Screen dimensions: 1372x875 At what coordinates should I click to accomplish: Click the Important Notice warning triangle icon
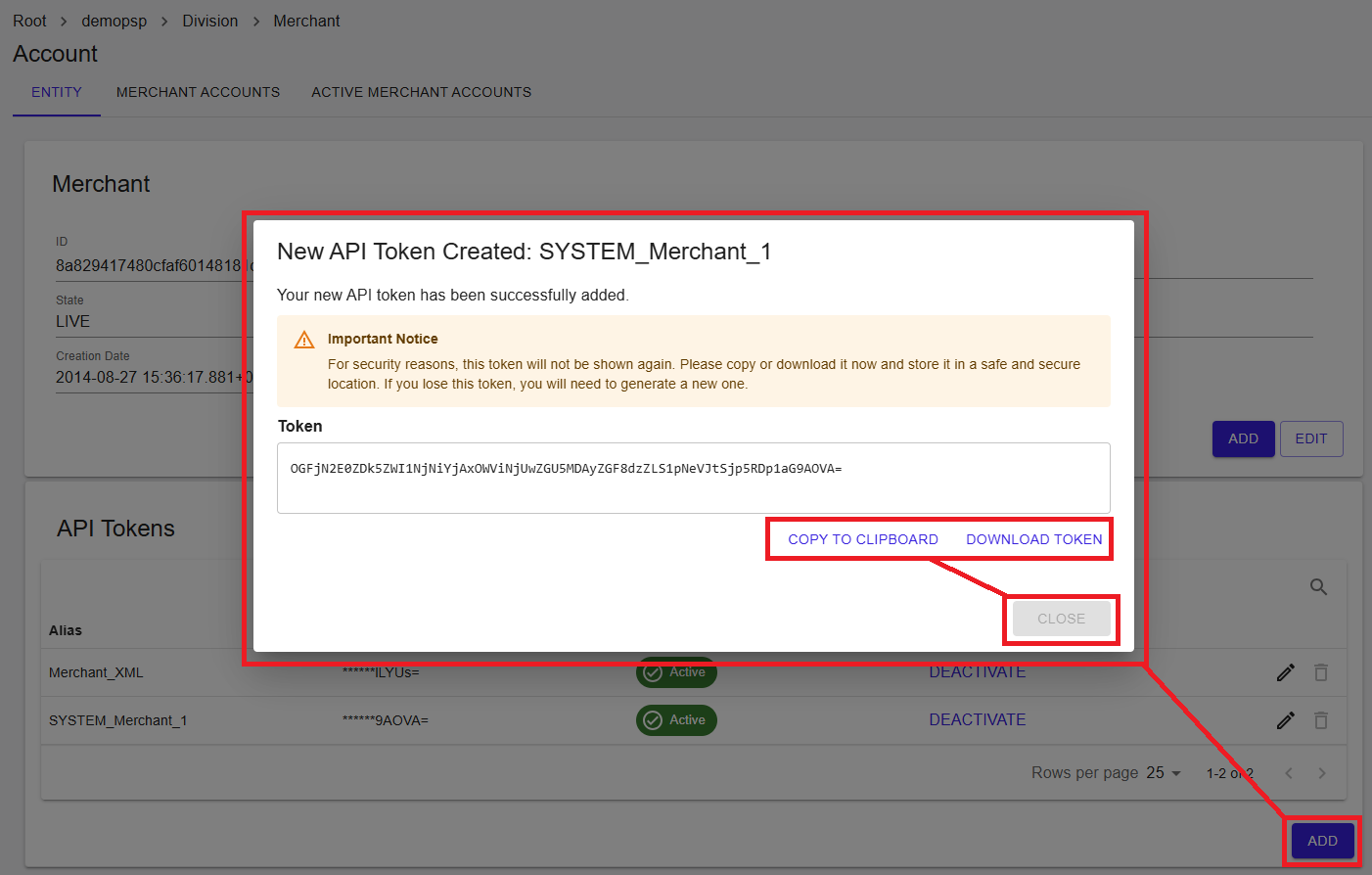pyautogui.click(x=304, y=340)
